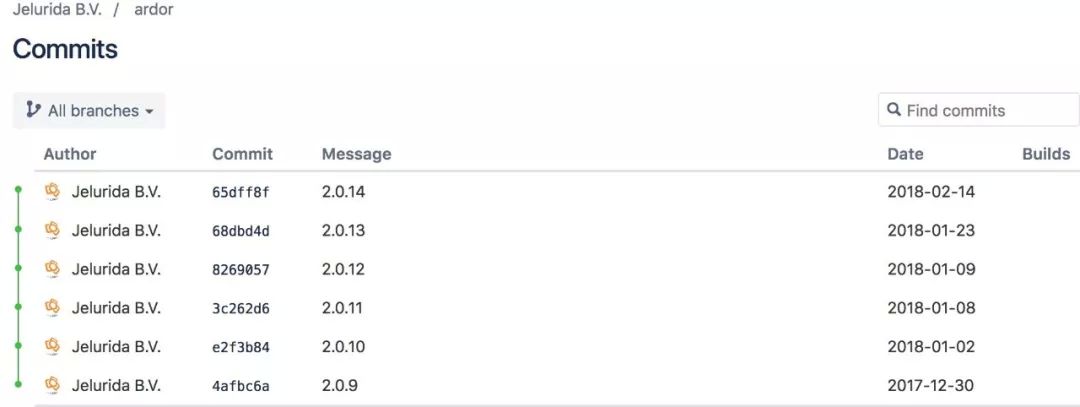This screenshot has height=407, width=1080.
Task: Open commit e2f3b84
Action: click(x=240, y=346)
